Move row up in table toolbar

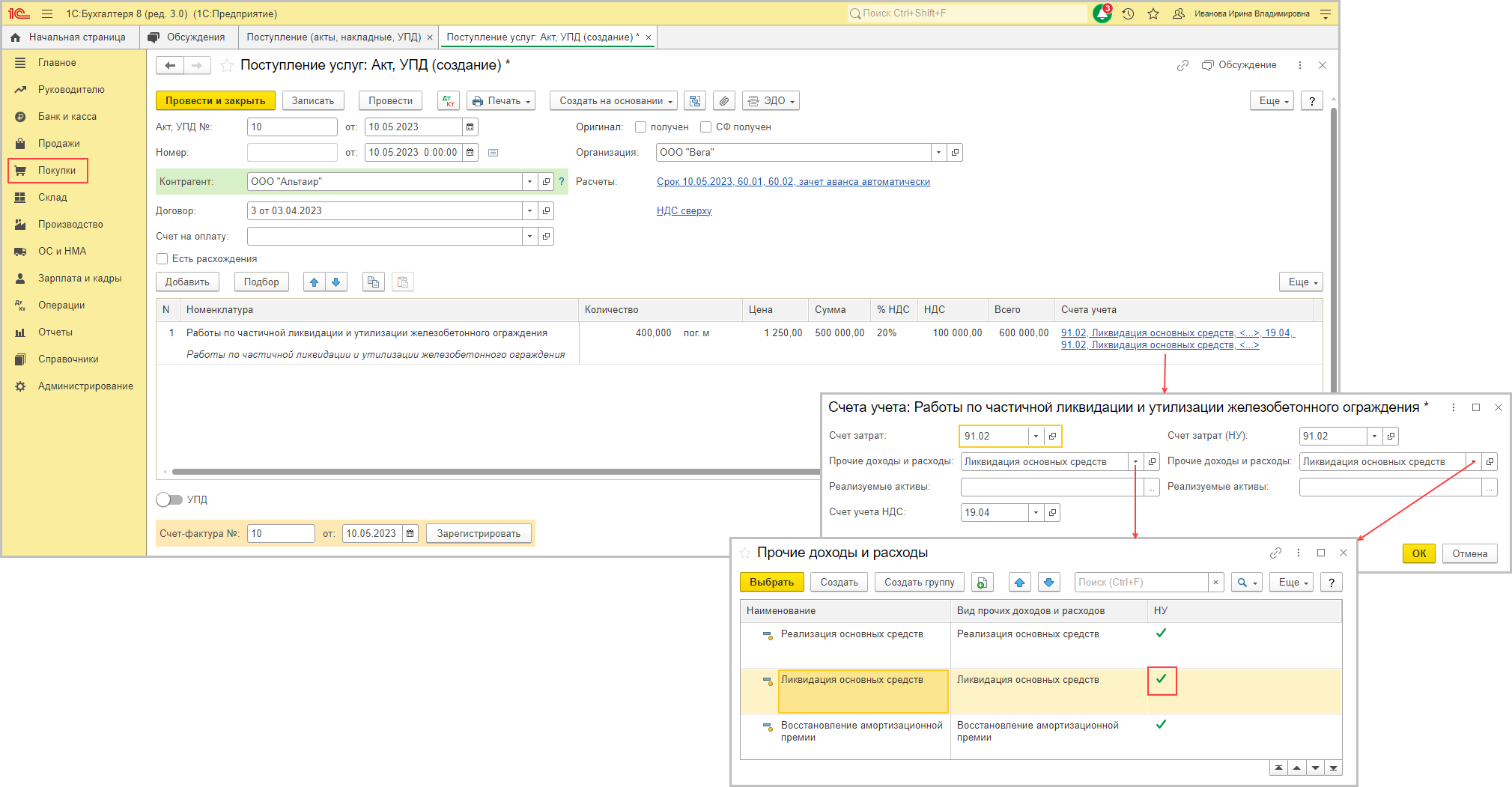click(315, 282)
